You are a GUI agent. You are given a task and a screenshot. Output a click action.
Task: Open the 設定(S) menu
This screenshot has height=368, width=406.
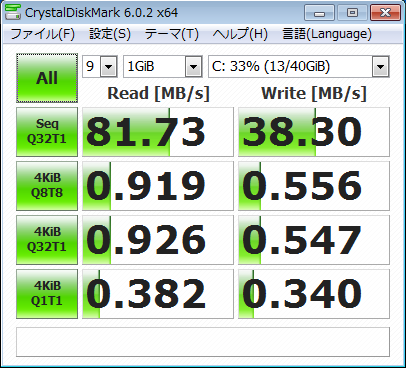[x=110, y=34]
